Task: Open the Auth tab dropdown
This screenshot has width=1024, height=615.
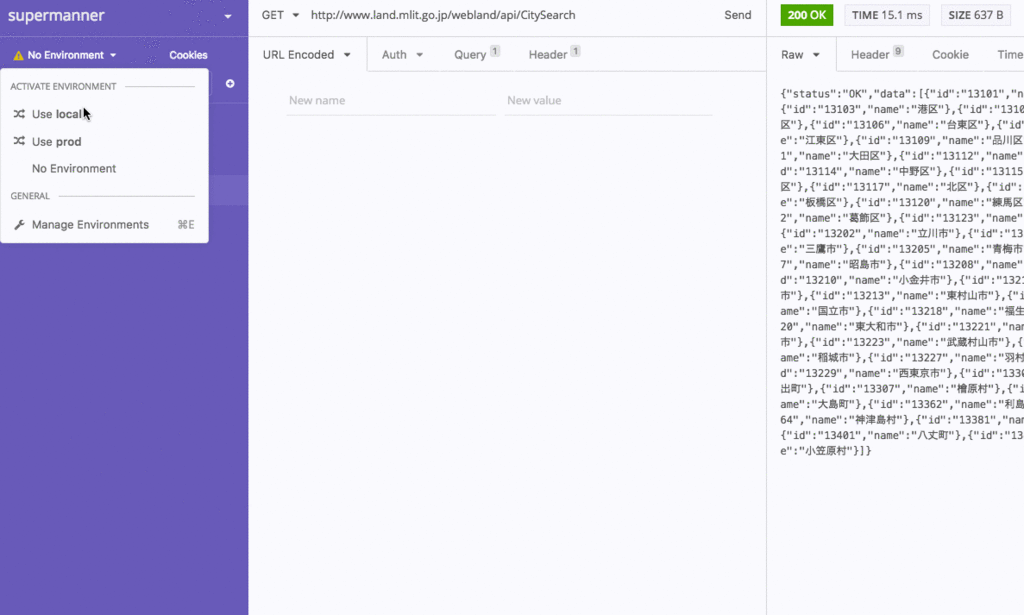Action: pos(402,55)
